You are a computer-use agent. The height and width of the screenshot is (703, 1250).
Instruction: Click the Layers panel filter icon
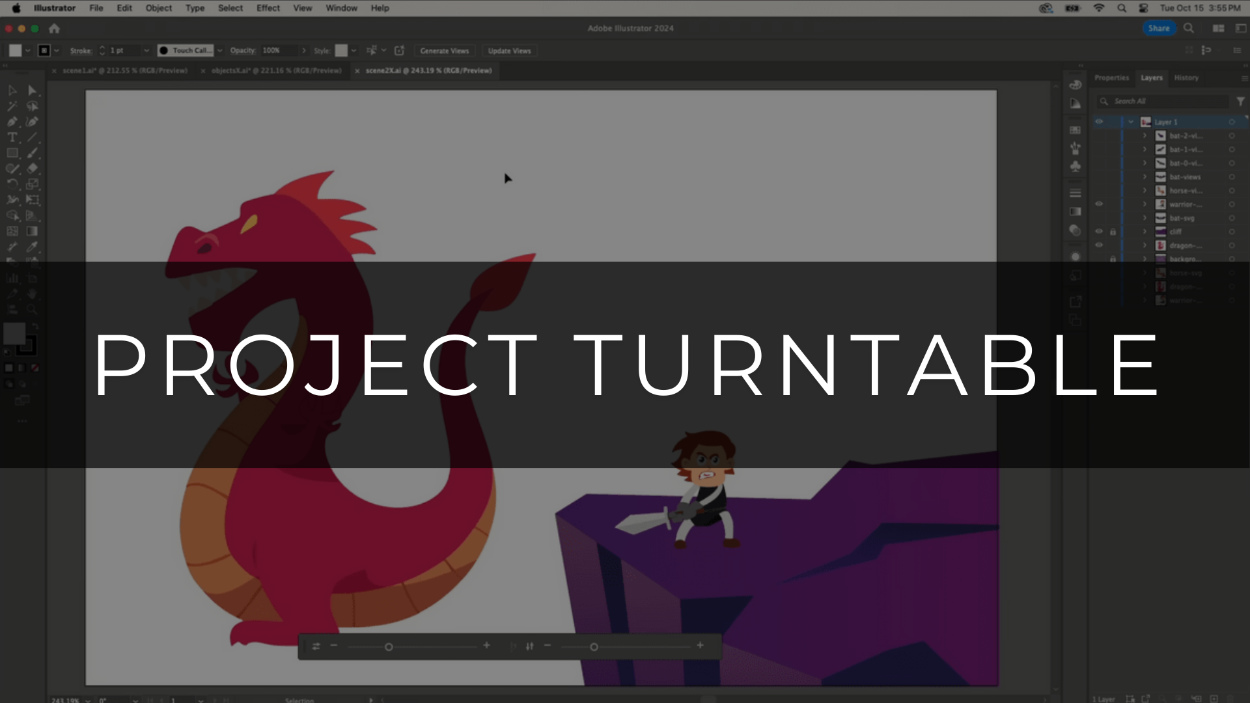pyautogui.click(x=1241, y=101)
